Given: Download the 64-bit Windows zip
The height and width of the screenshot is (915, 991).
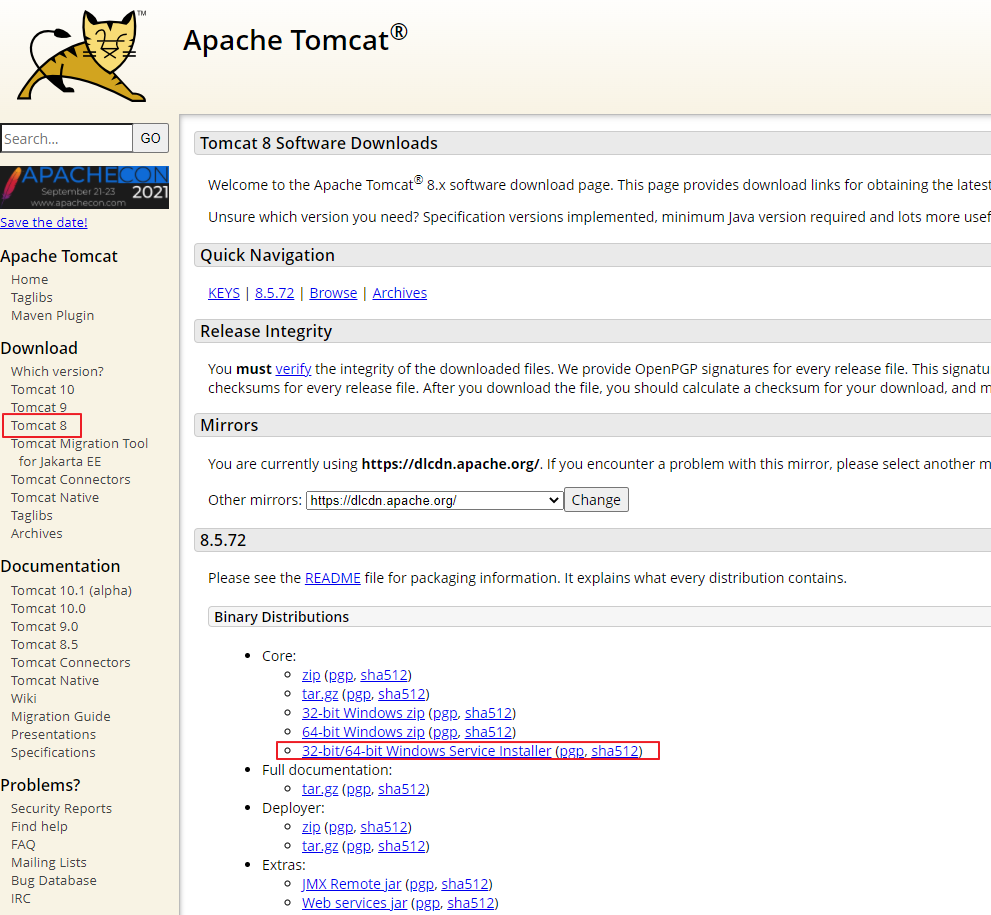Looking at the screenshot, I should [363, 732].
